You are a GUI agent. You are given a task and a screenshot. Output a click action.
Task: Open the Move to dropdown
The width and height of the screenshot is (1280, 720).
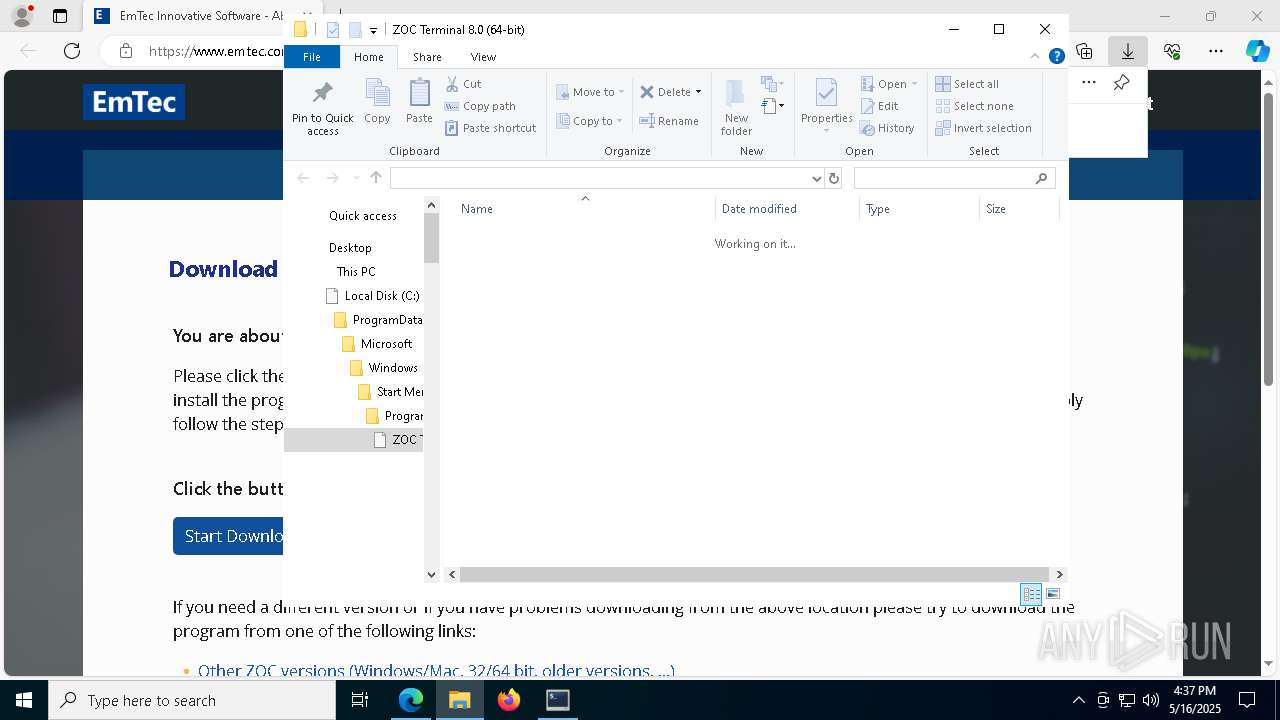[x=590, y=92]
